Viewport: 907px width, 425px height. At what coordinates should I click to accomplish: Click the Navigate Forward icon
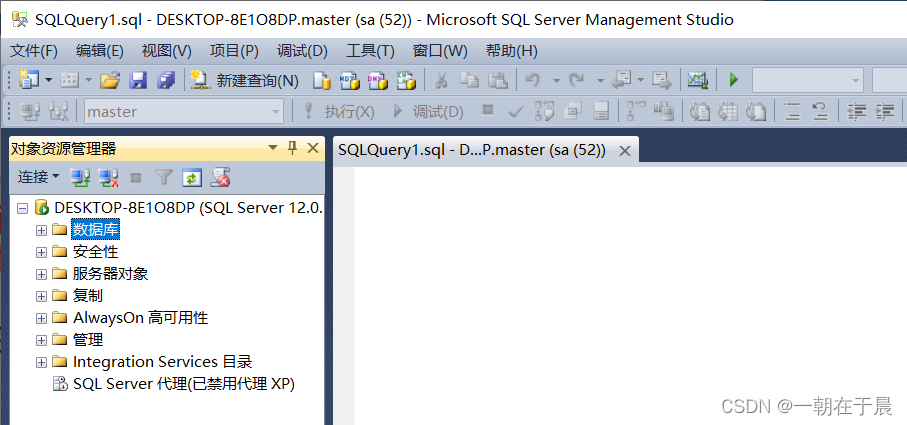[x=661, y=80]
